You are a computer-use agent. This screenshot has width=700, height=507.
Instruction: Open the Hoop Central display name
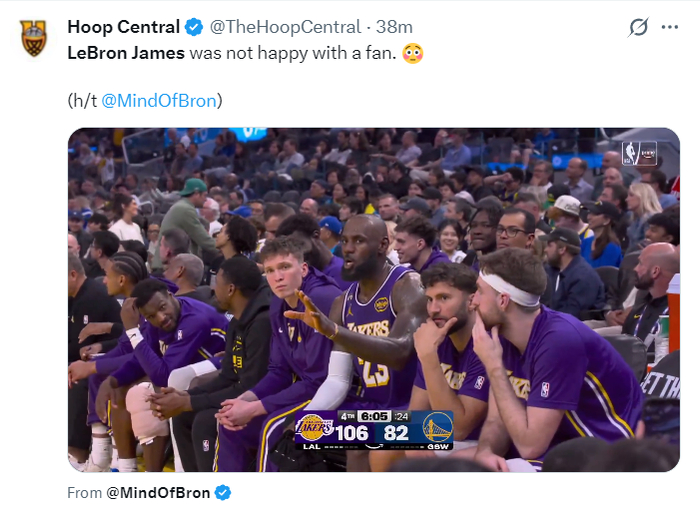pyautogui.click(x=123, y=27)
